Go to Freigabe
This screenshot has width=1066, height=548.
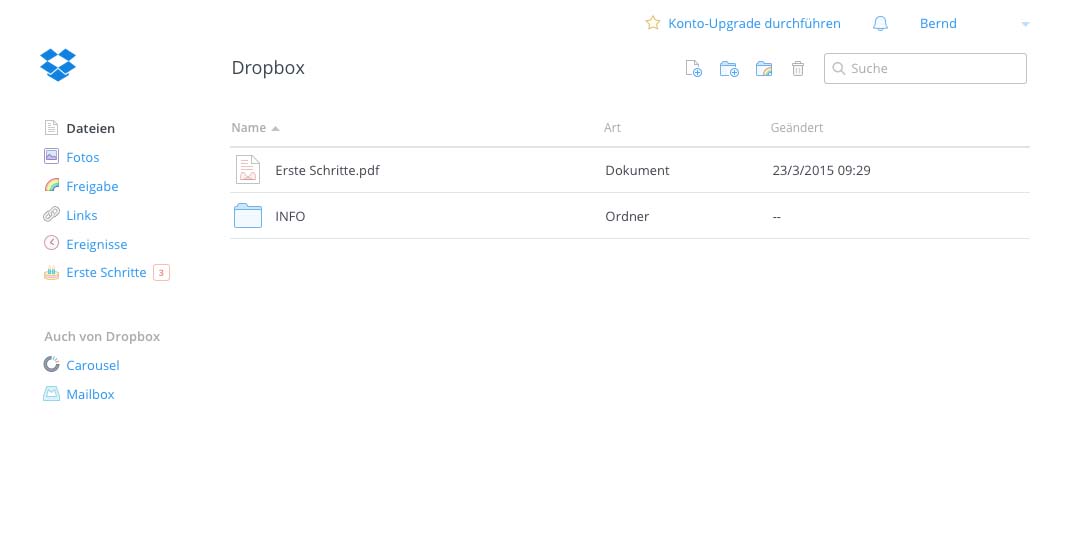pyautogui.click(x=92, y=186)
